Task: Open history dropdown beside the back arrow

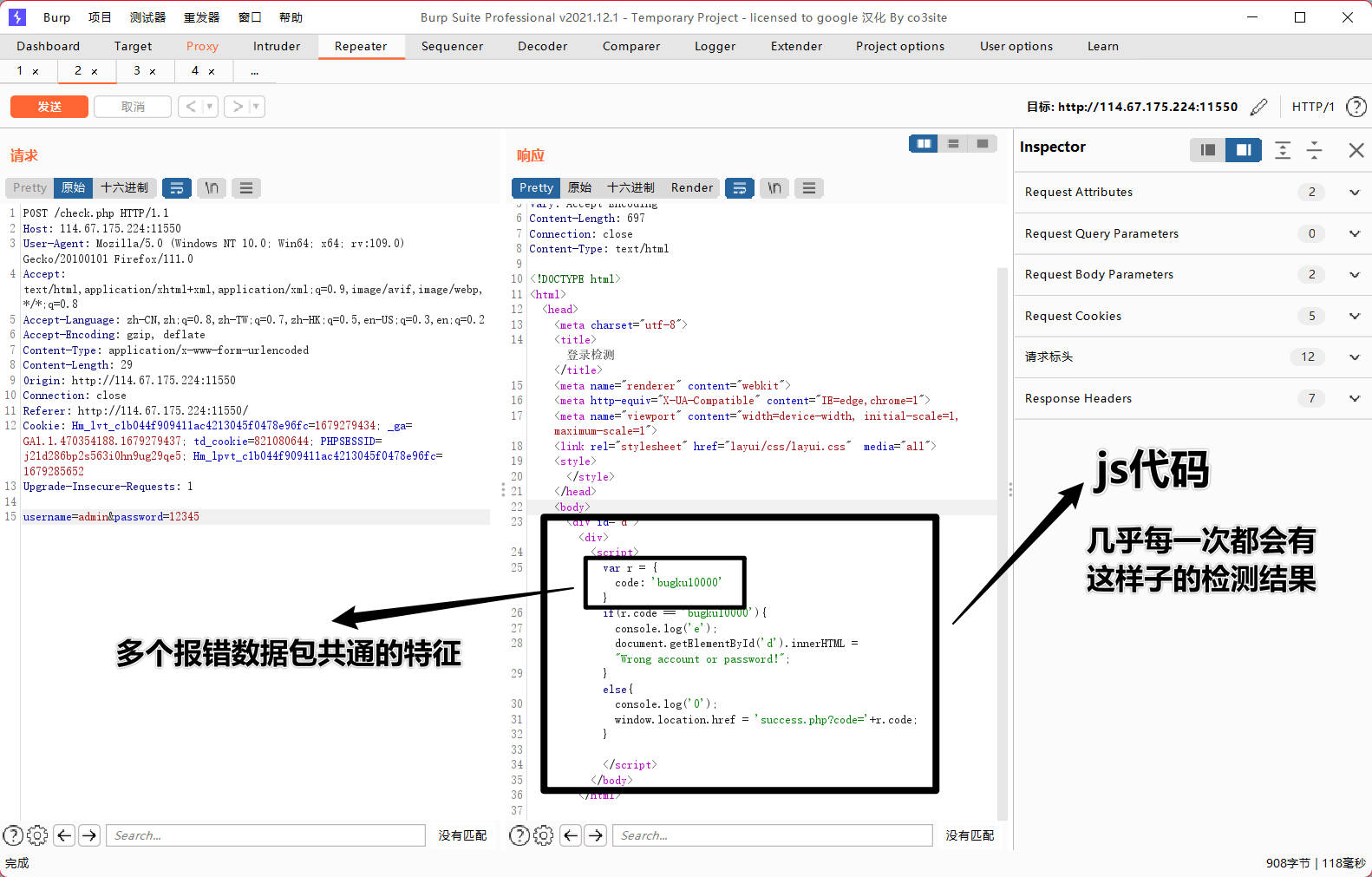Action: [210, 107]
